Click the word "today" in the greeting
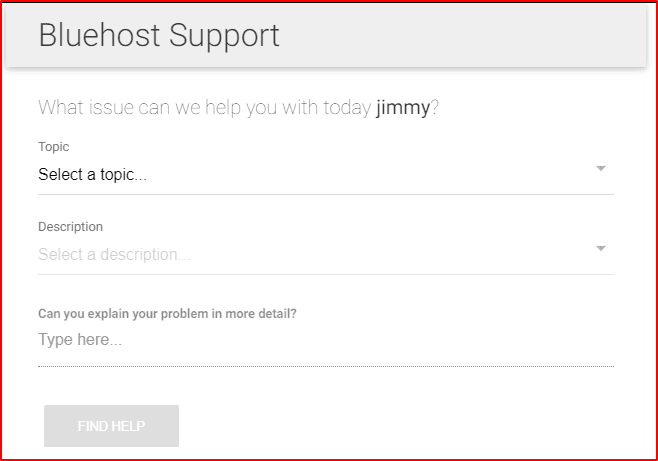The height and width of the screenshot is (461, 658). click(347, 108)
